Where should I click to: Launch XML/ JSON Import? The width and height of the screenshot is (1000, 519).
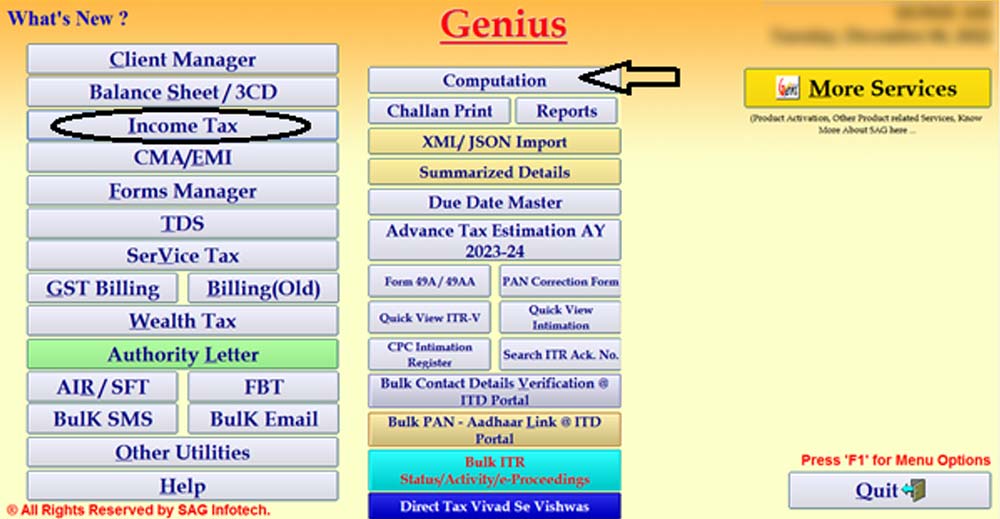tap(494, 142)
